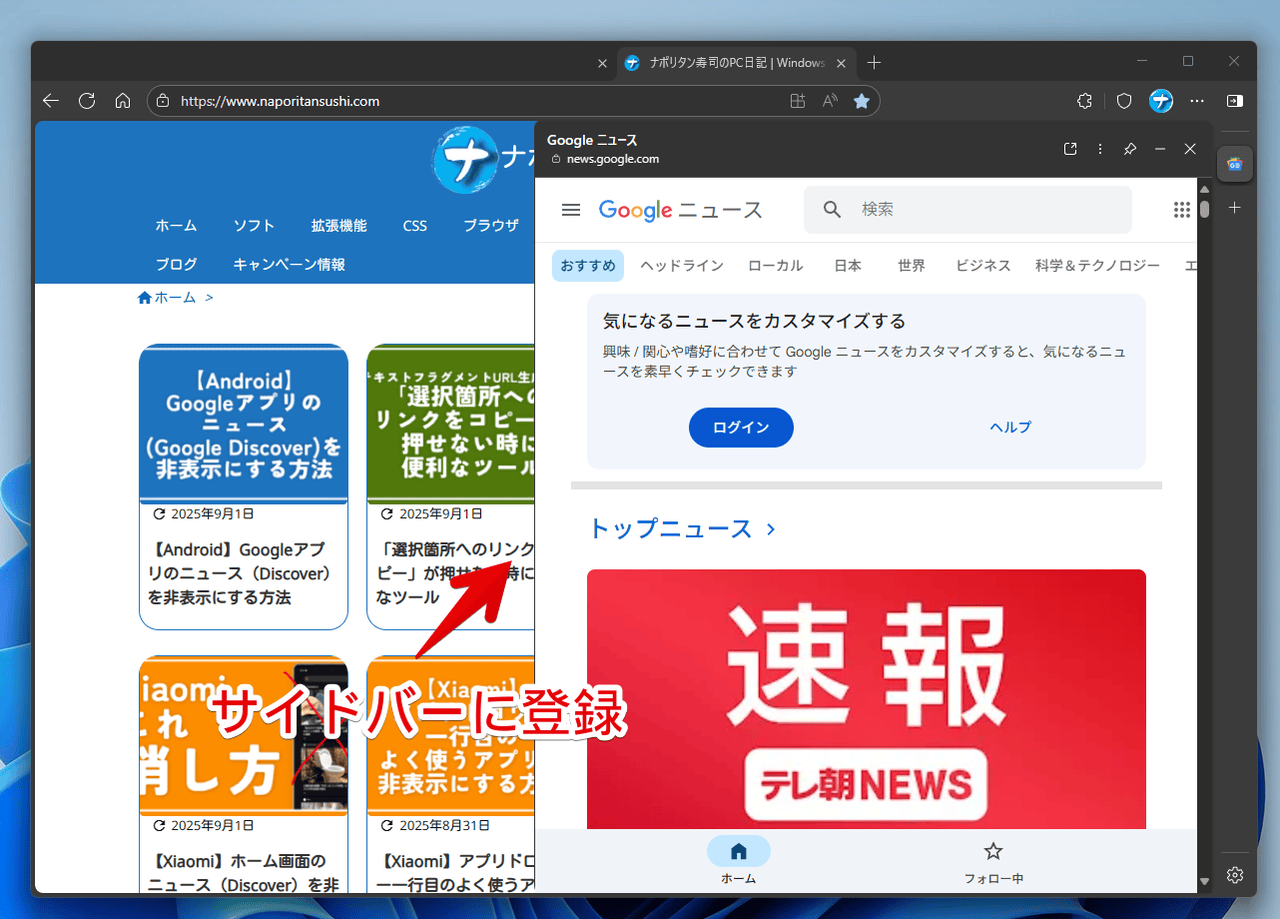The height and width of the screenshot is (919, 1280).
Task: Switch to 科学＆テクノロジー news tab
Action: pos(1098,266)
